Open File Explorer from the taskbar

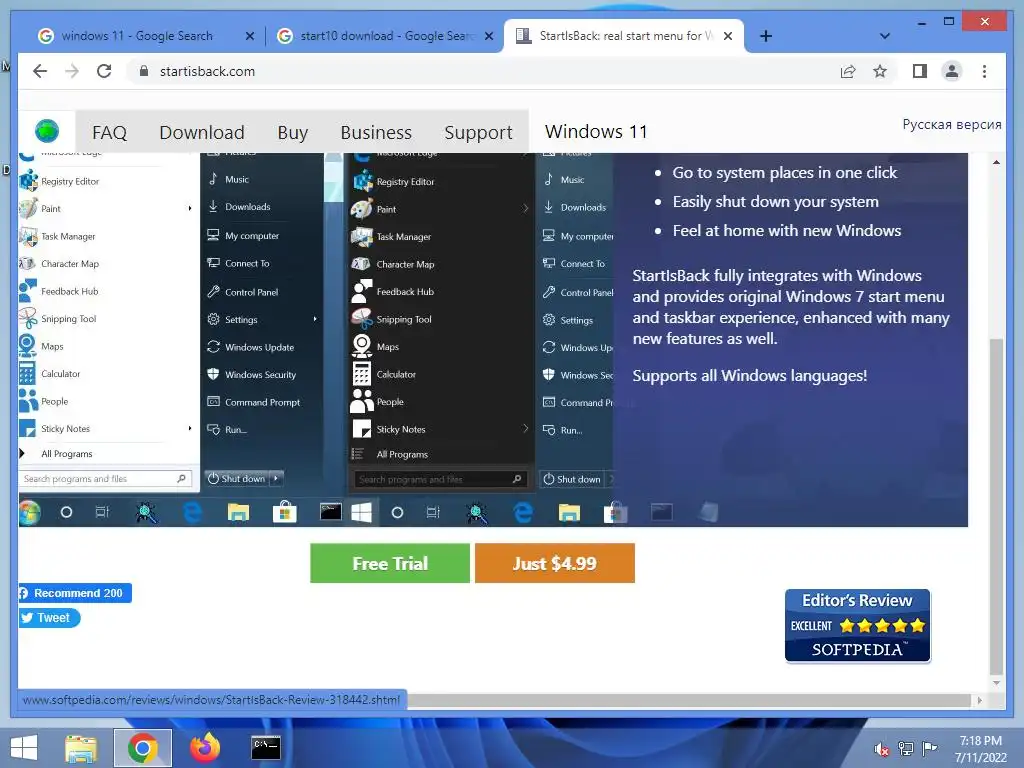pyautogui.click(x=81, y=748)
